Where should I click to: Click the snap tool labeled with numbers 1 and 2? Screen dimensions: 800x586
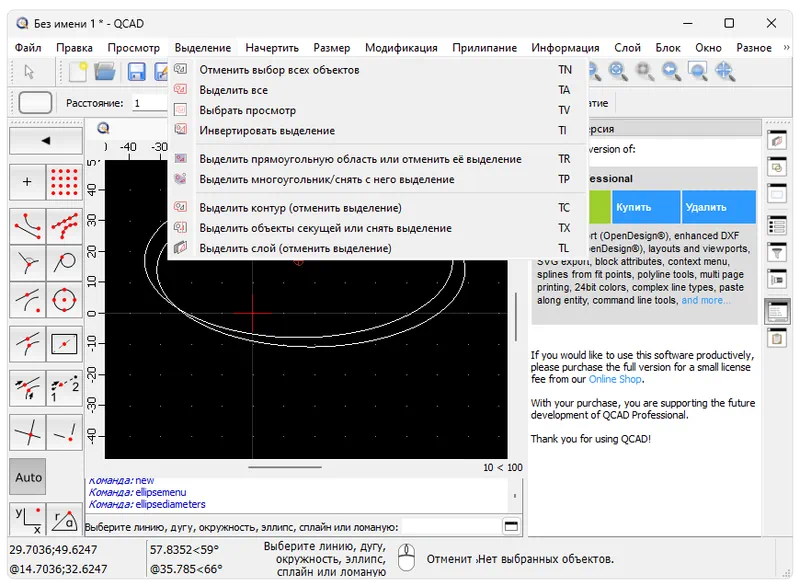click(x=64, y=388)
